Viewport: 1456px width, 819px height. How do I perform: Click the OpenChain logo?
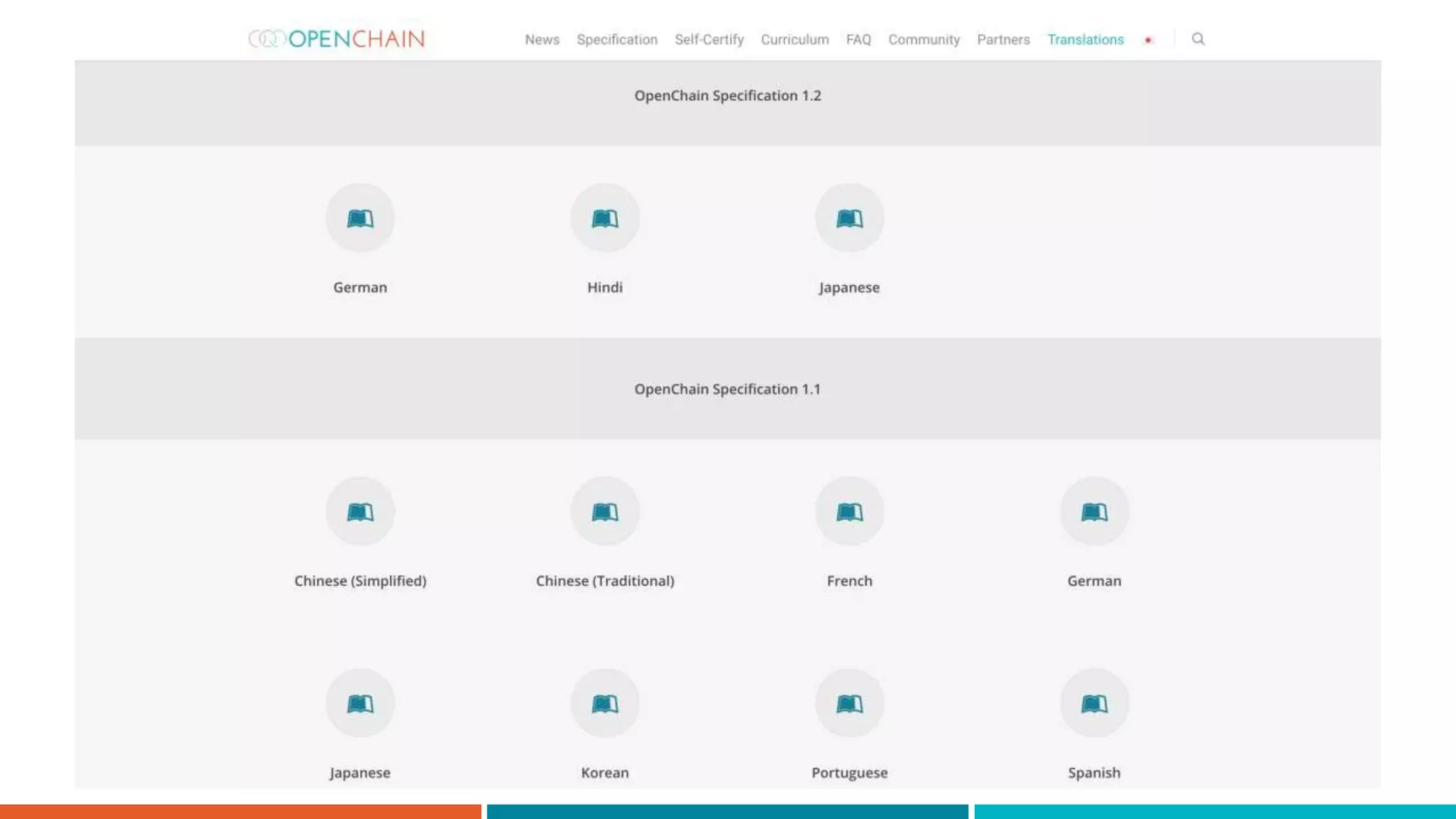point(336,39)
